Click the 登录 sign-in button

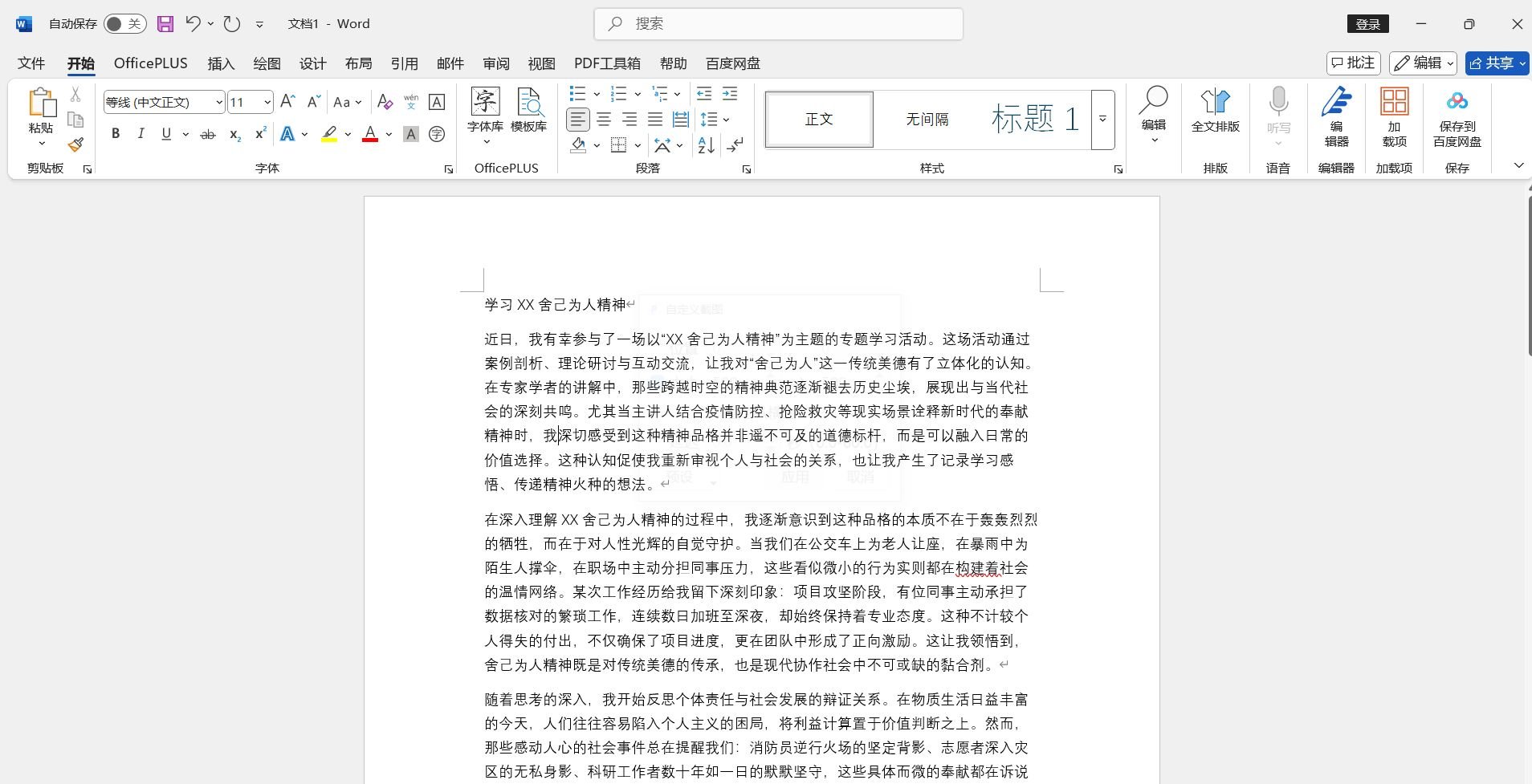[x=1367, y=23]
